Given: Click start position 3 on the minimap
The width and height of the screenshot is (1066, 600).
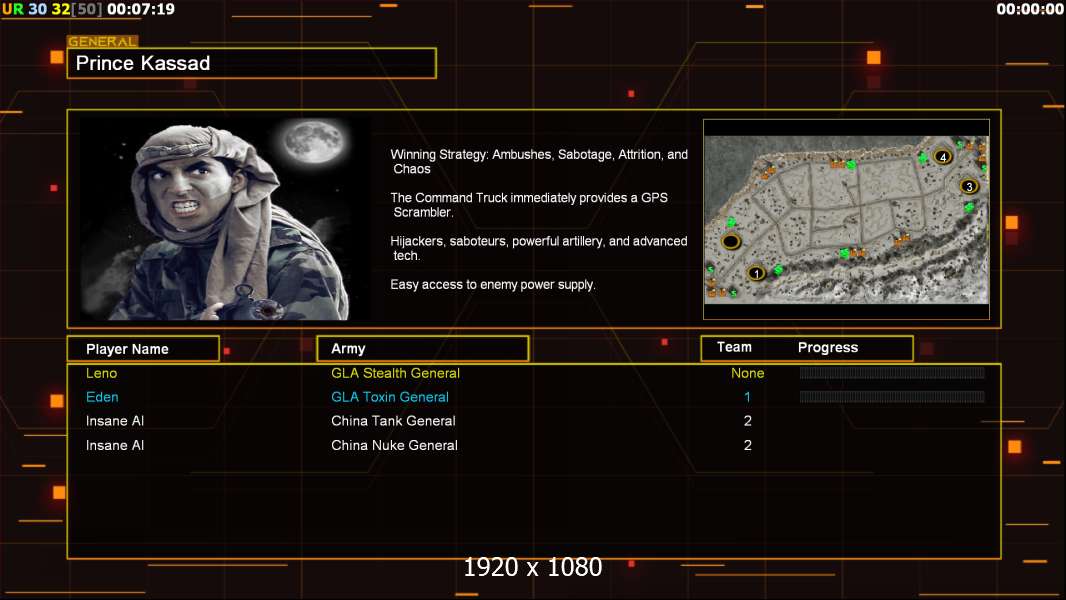Looking at the screenshot, I should pos(969,186).
